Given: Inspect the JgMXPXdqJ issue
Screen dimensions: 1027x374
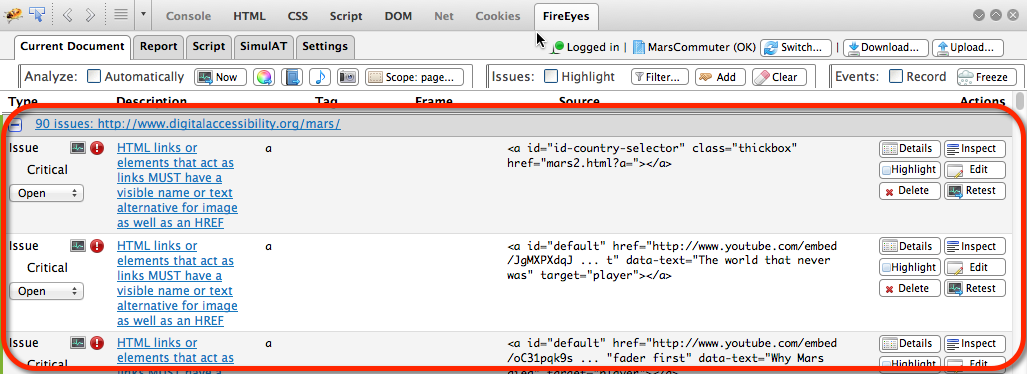Looking at the screenshot, I should [975, 246].
